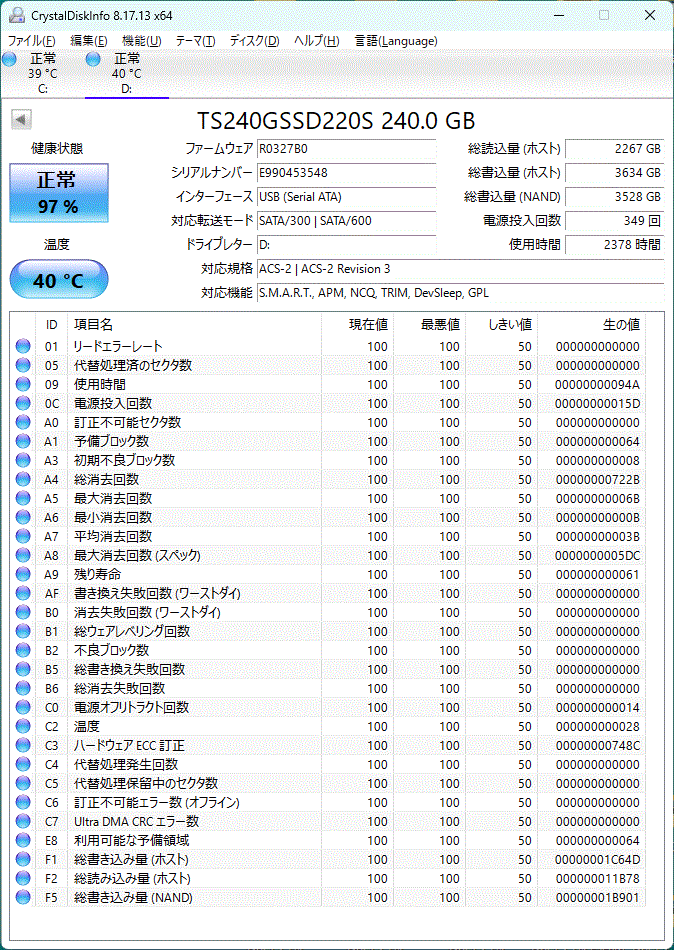Click the 生の値 column header
The image size is (674, 950).
tap(592, 325)
